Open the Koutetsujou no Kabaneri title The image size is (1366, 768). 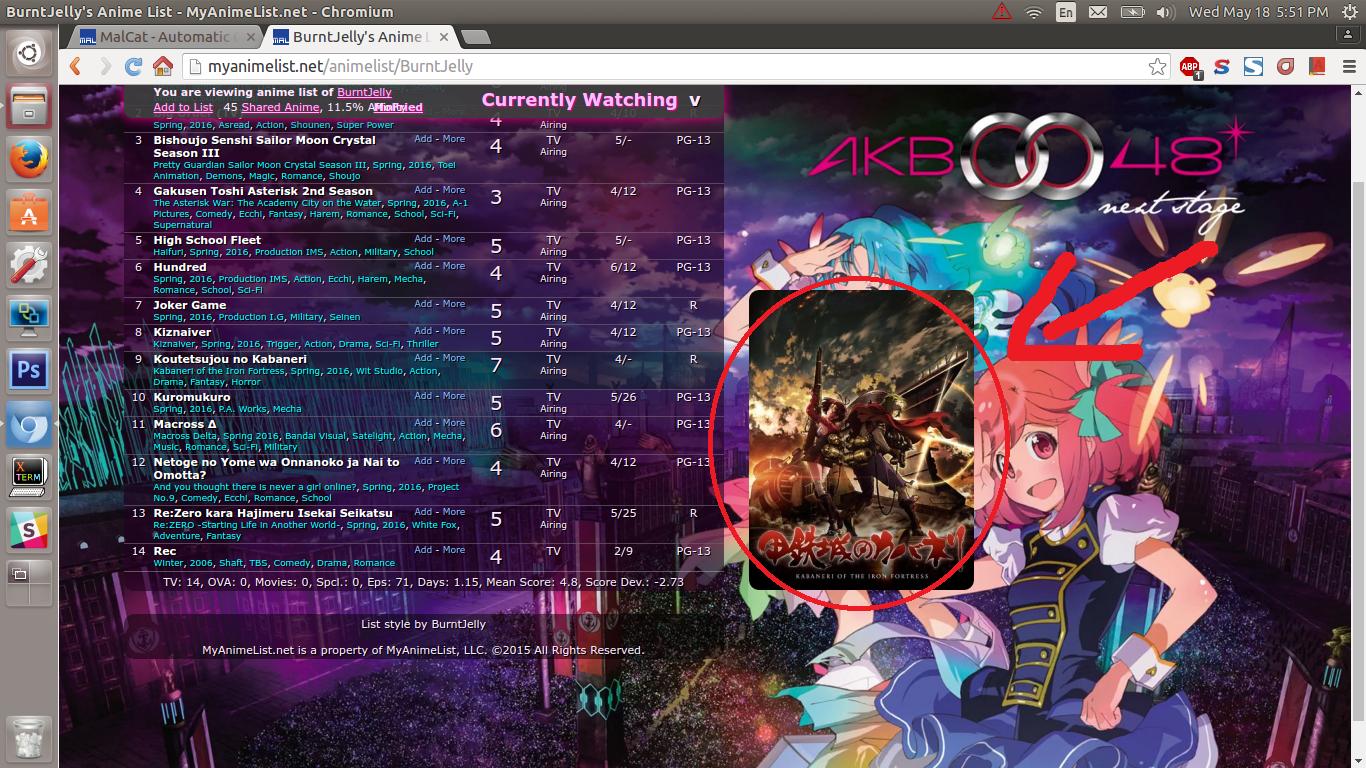tap(230, 359)
